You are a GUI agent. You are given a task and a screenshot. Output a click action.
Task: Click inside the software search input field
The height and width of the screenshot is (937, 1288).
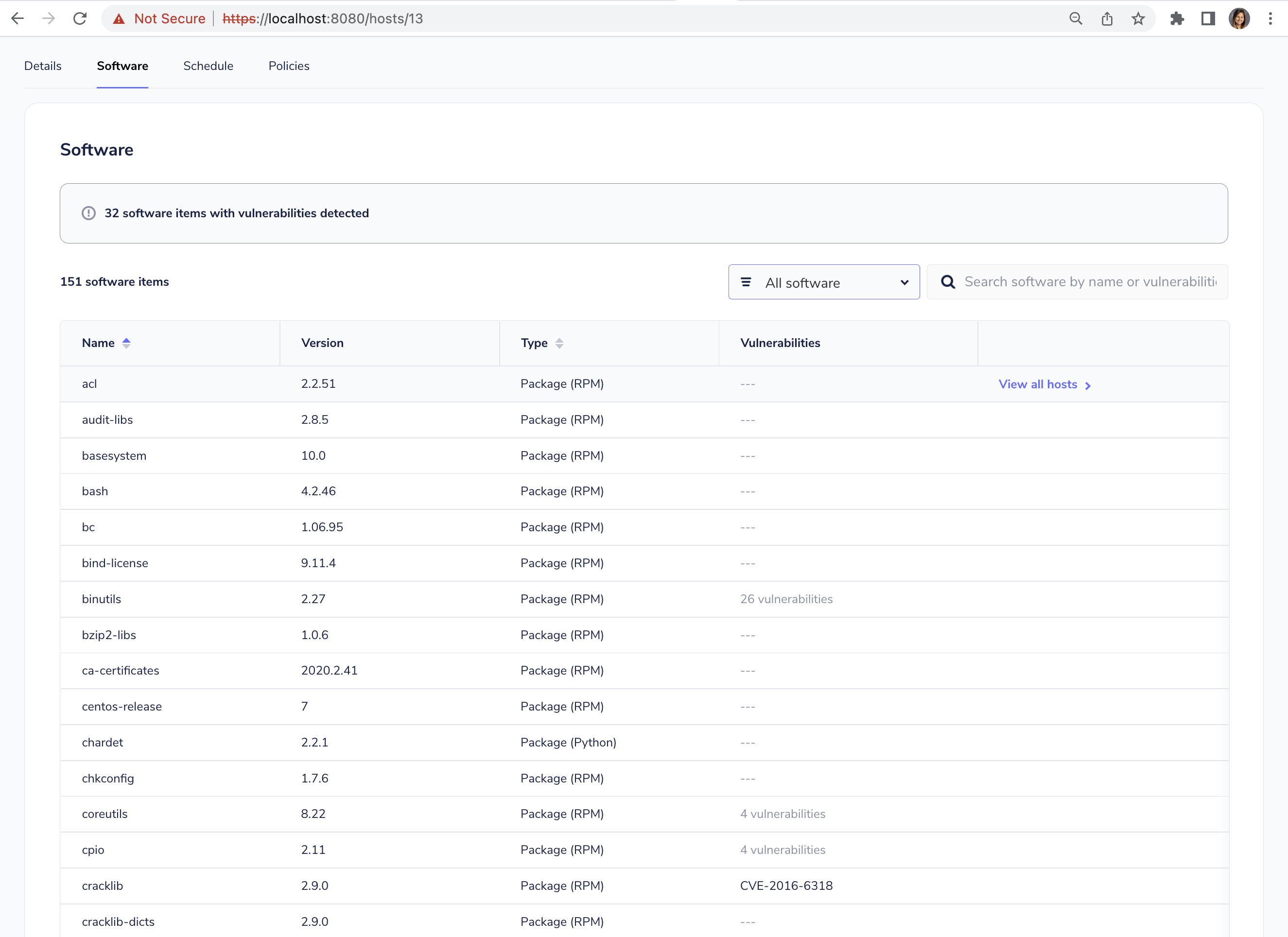click(1079, 282)
